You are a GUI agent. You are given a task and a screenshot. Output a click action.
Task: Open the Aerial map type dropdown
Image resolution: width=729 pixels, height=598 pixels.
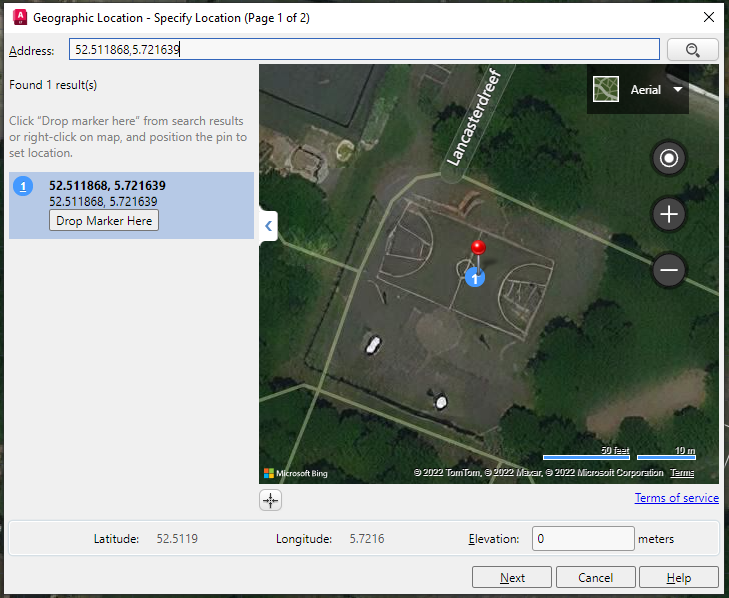pos(678,90)
